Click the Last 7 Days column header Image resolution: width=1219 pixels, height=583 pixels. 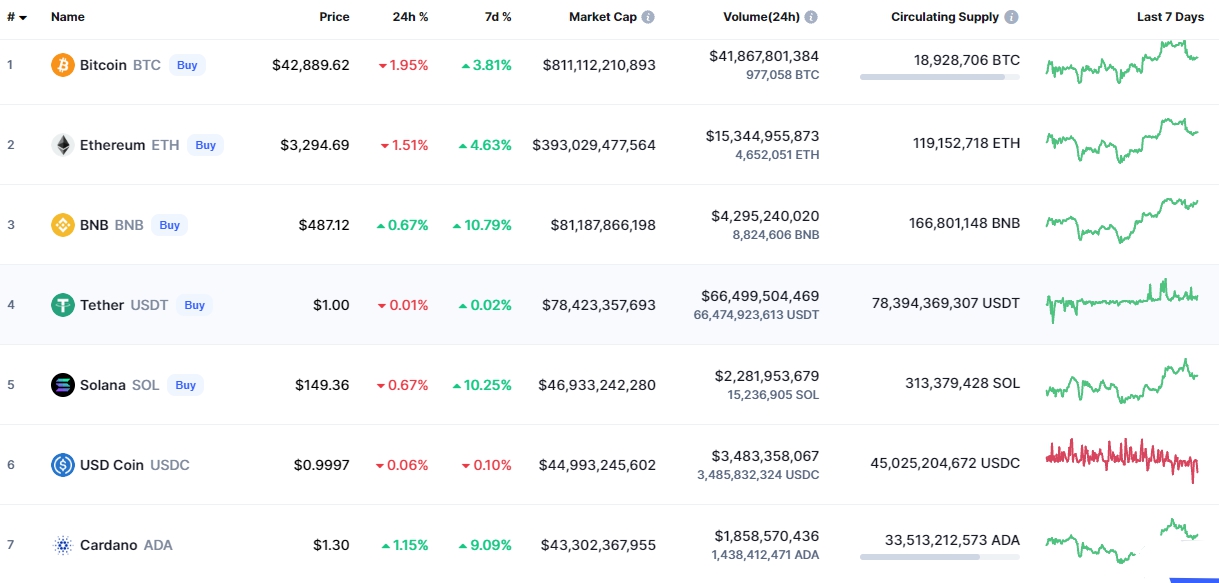1170,17
